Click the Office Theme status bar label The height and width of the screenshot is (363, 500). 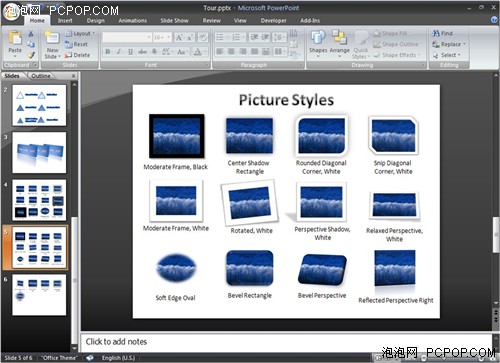click(59, 358)
